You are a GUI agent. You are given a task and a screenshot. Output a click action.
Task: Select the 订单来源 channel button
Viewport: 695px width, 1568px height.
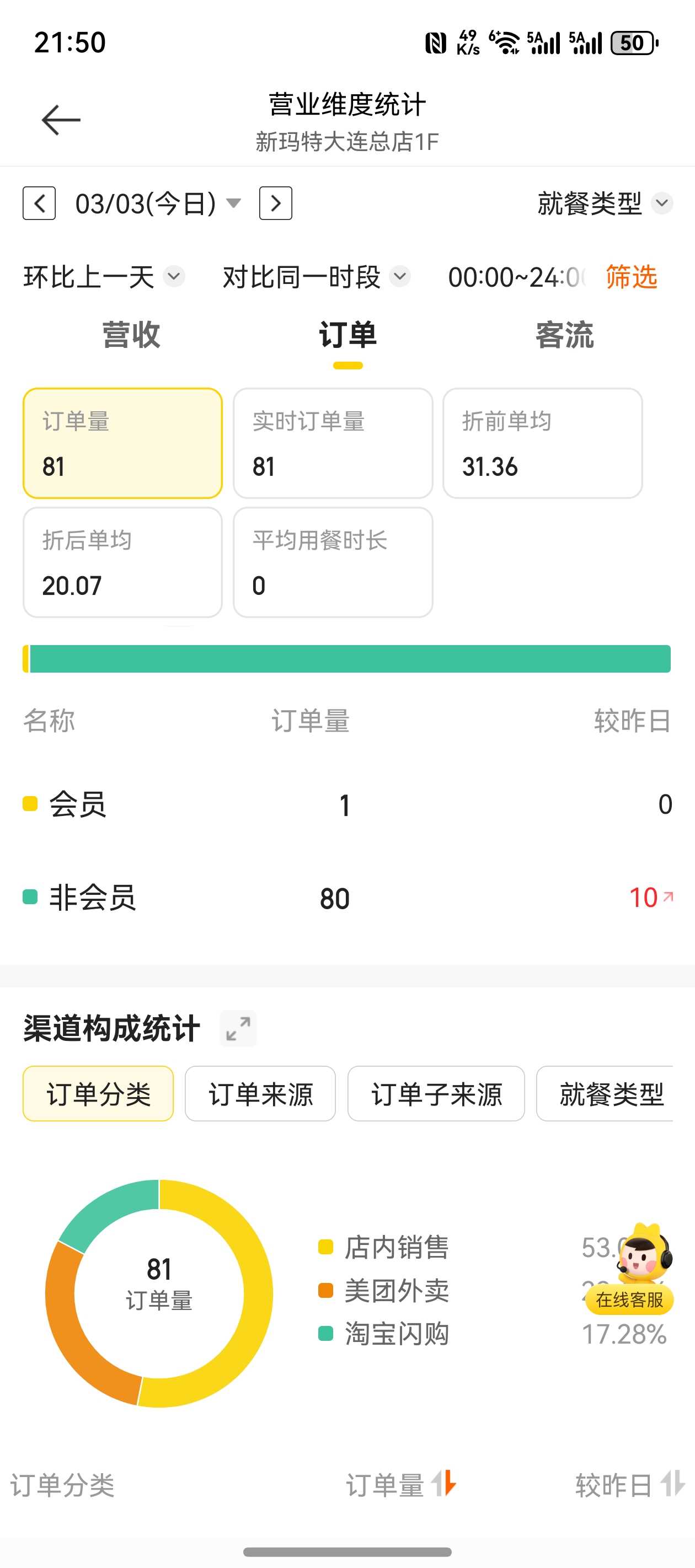click(260, 1094)
